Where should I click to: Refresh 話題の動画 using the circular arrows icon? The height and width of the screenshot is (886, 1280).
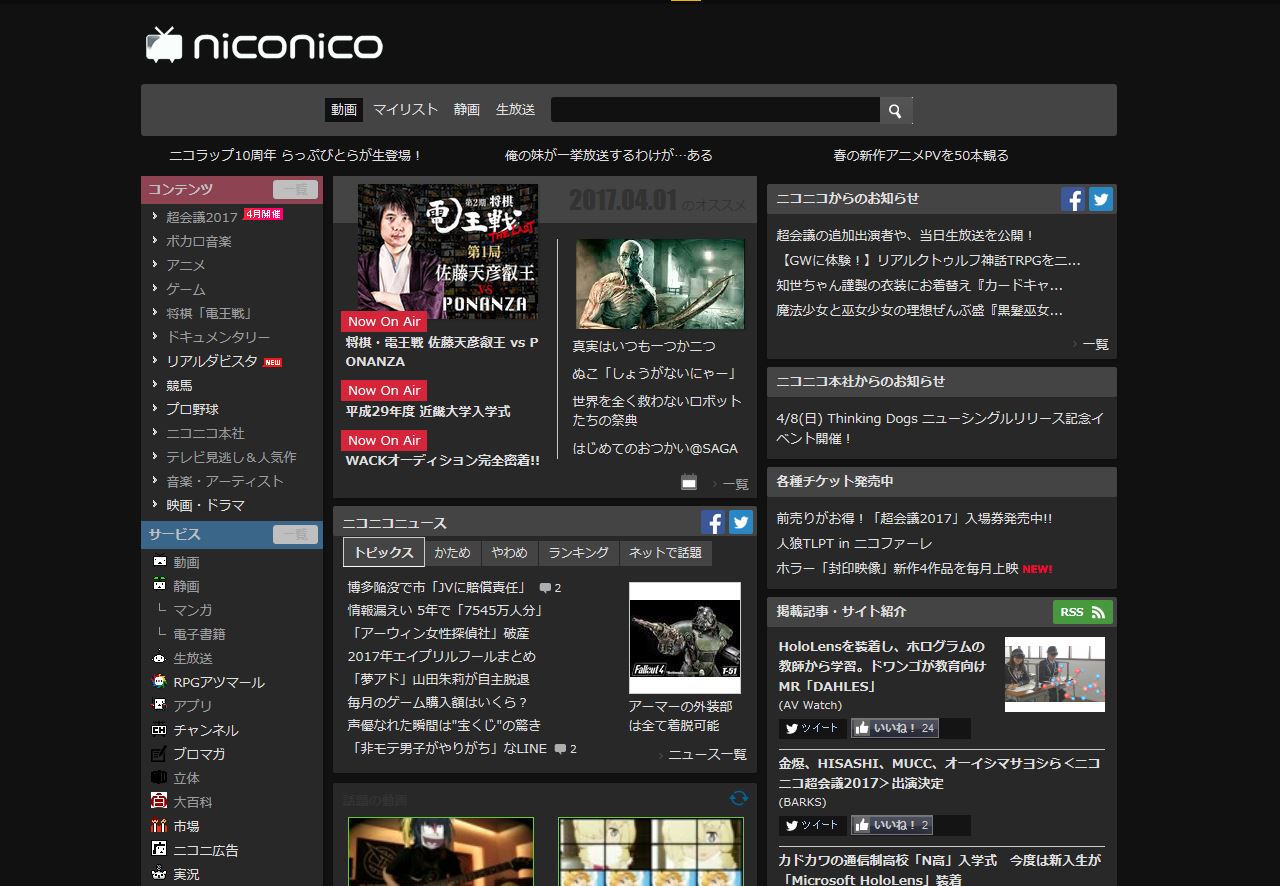[x=739, y=798]
